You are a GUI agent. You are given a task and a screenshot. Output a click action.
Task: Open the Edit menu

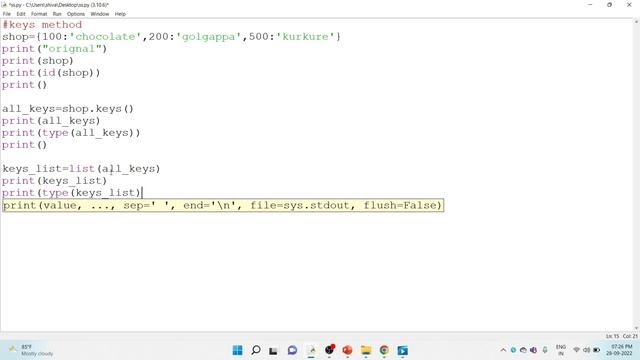pyautogui.click(x=21, y=14)
